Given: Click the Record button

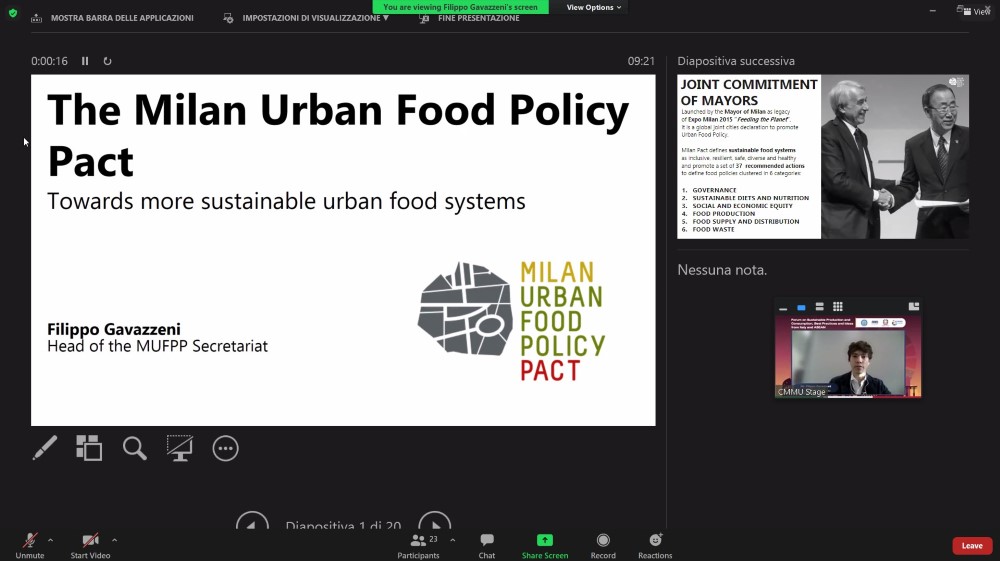Looking at the screenshot, I should tap(603, 545).
